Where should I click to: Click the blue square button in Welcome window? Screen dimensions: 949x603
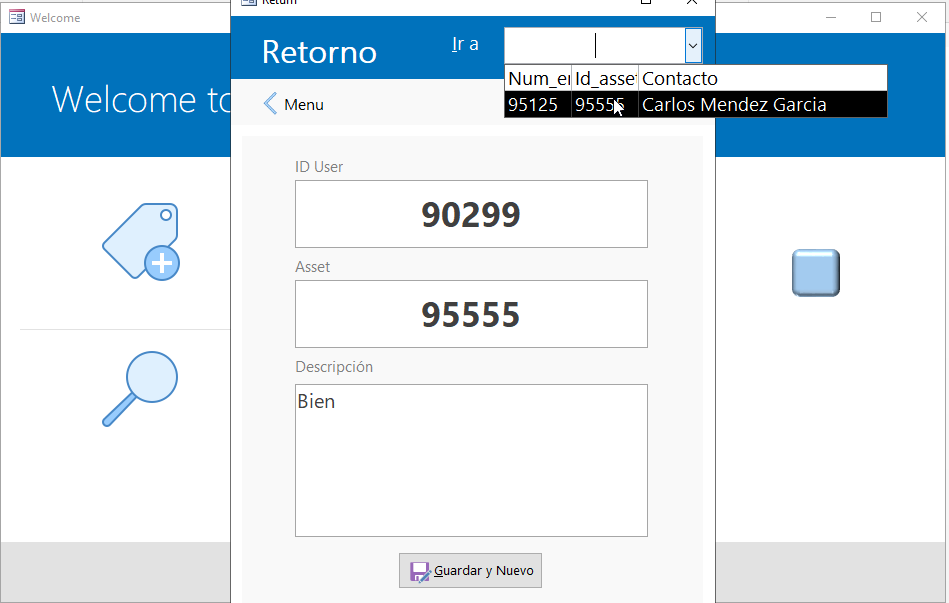click(816, 272)
